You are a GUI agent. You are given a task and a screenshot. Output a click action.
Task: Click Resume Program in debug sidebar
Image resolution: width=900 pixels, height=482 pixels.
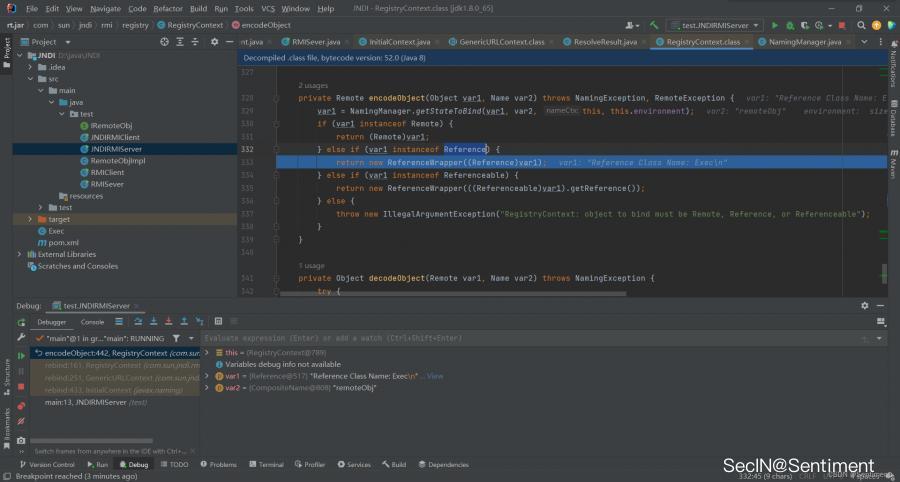[x=21, y=355]
